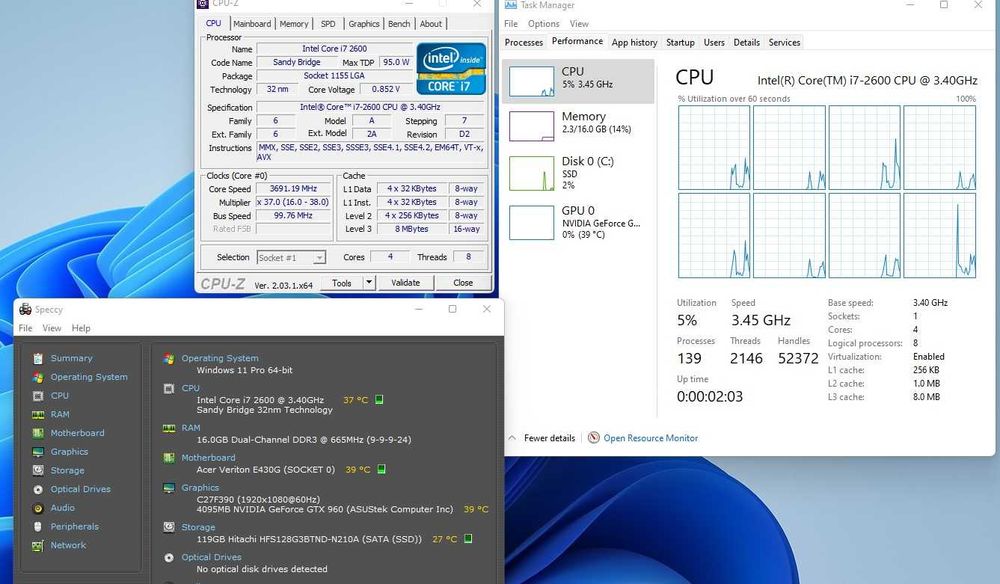Screen dimensions: 1000x584
Task: Click the Storage drive icon in Speccy sidebar
Action: point(38,471)
